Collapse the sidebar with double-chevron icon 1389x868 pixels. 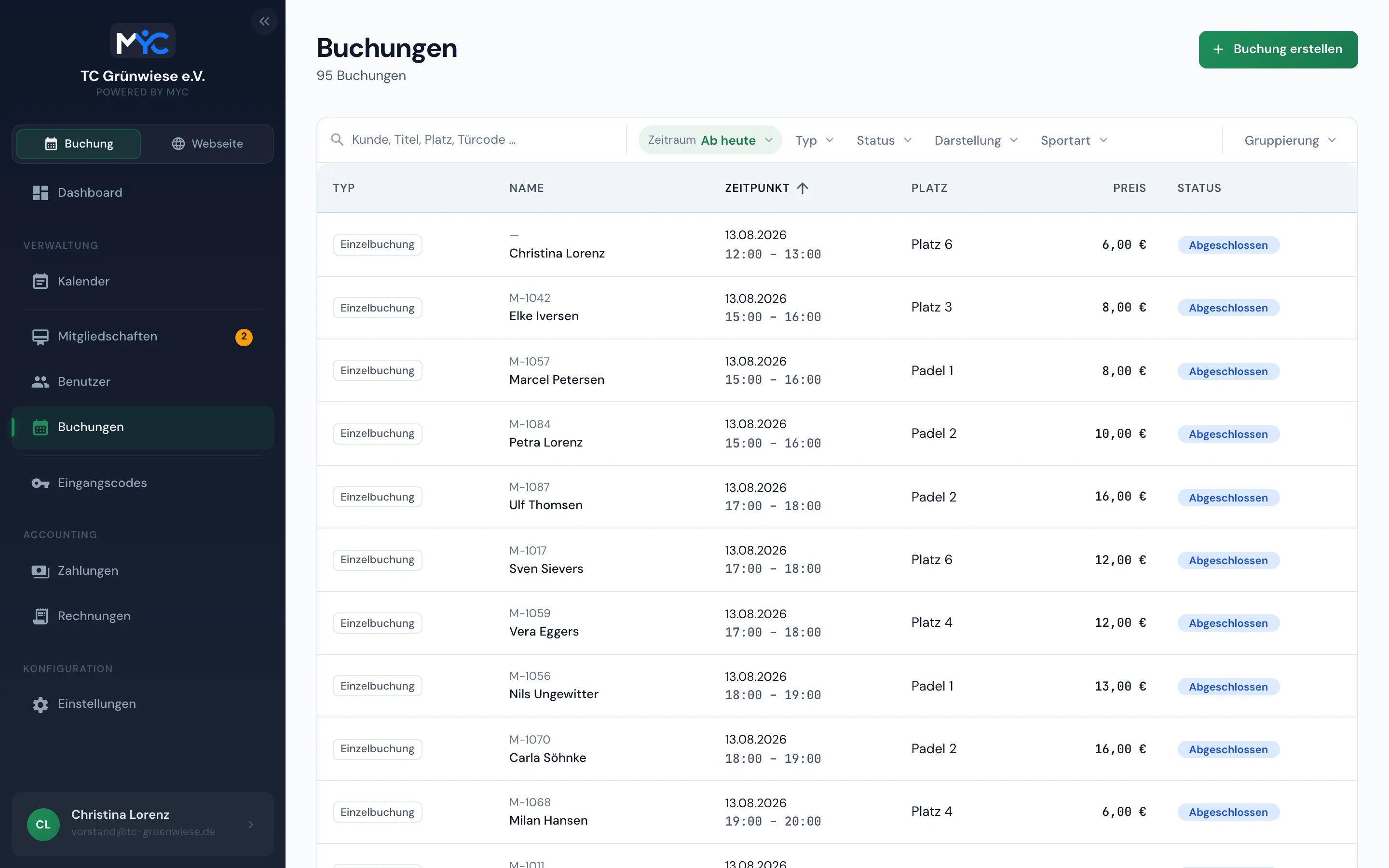264,22
